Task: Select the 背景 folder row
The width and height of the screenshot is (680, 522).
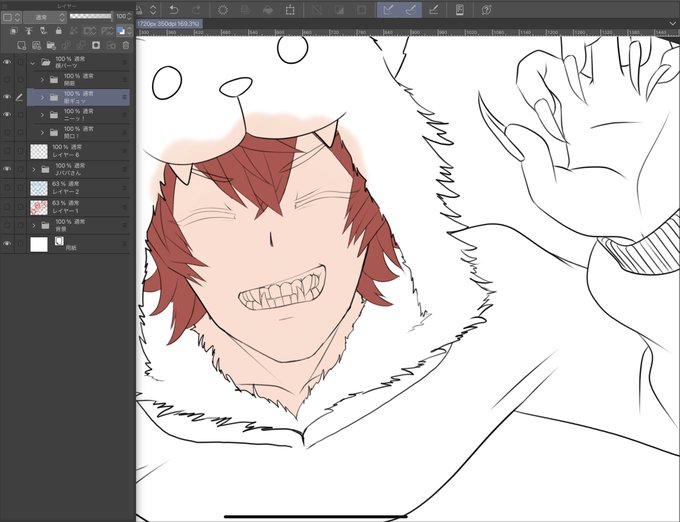Action: click(x=78, y=225)
